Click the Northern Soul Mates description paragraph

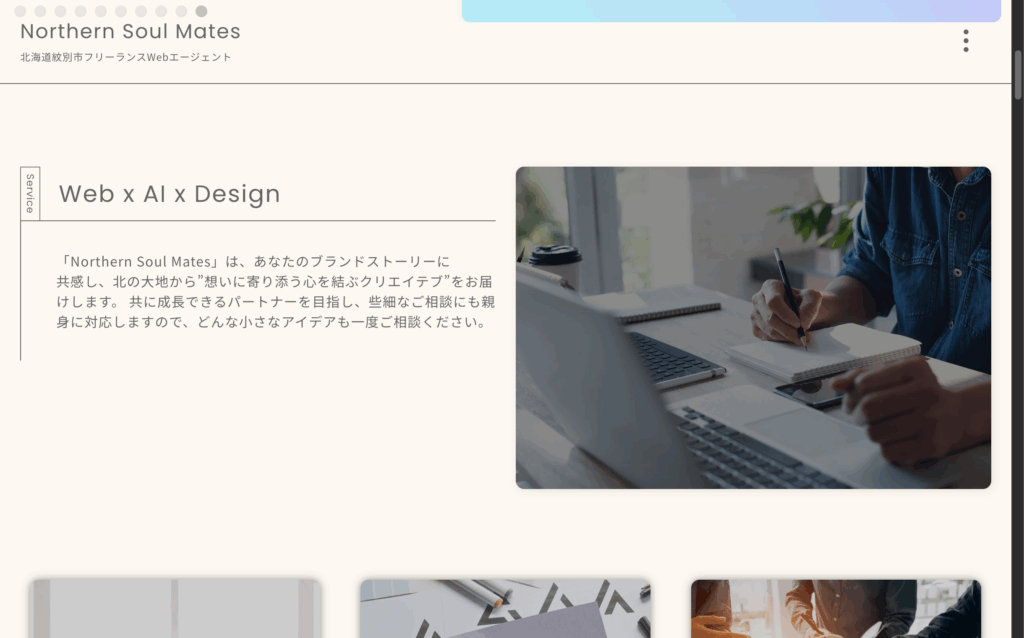[275, 291]
